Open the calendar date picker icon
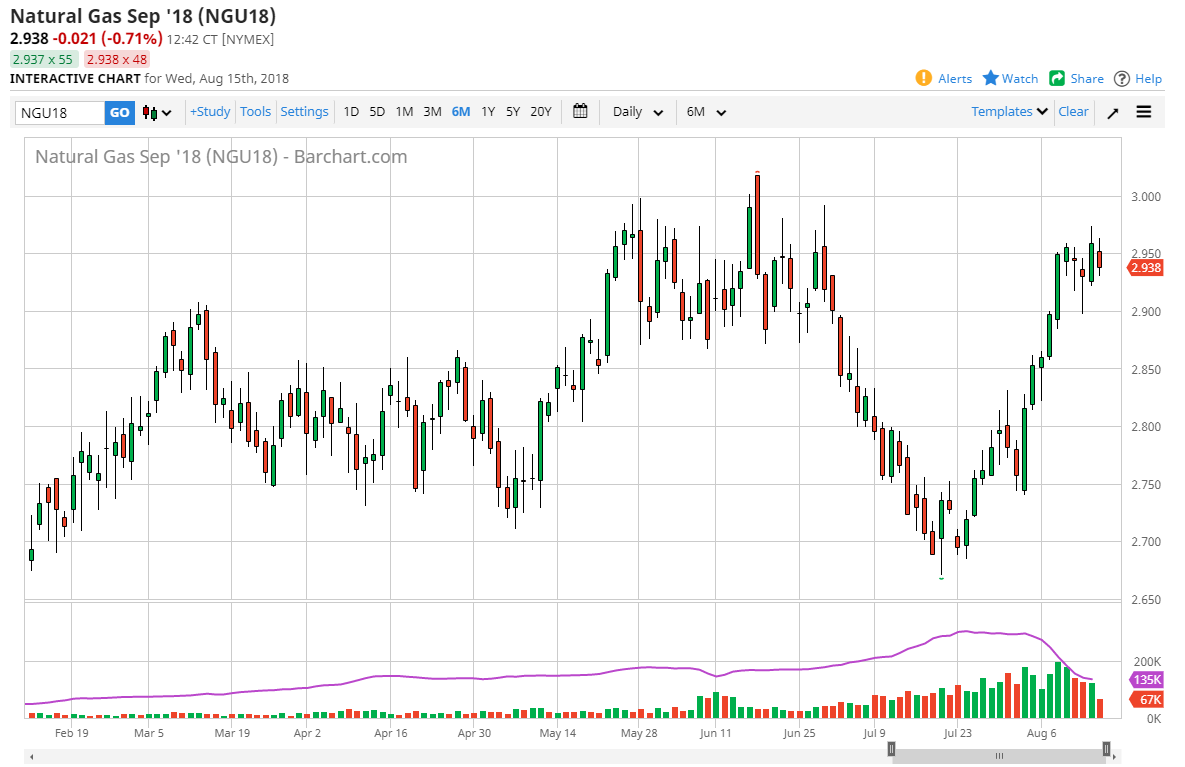 (580, 112)
